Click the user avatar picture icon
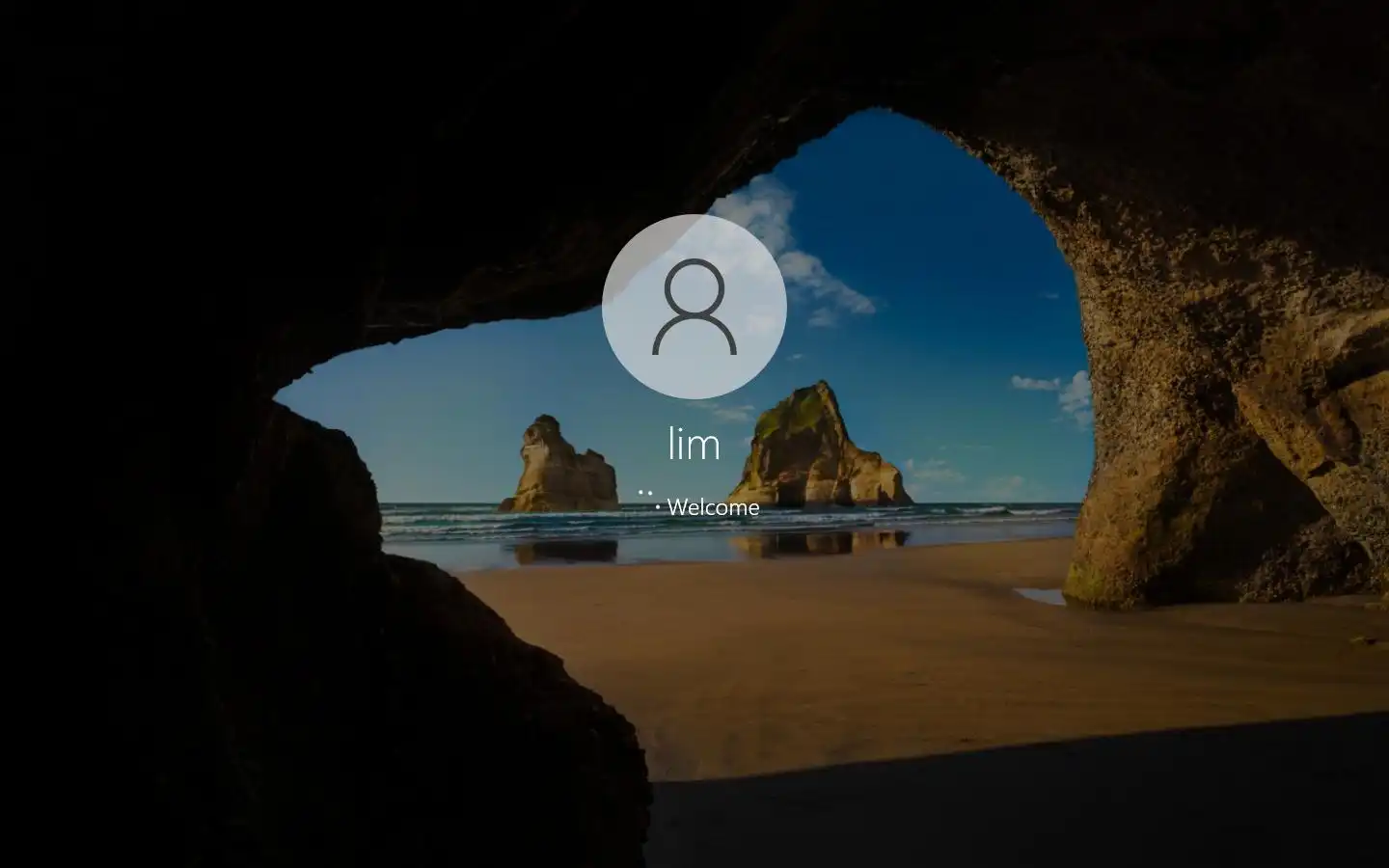Image resolution: width=1389 pixels, height=868 pixels. coord(694,307)
